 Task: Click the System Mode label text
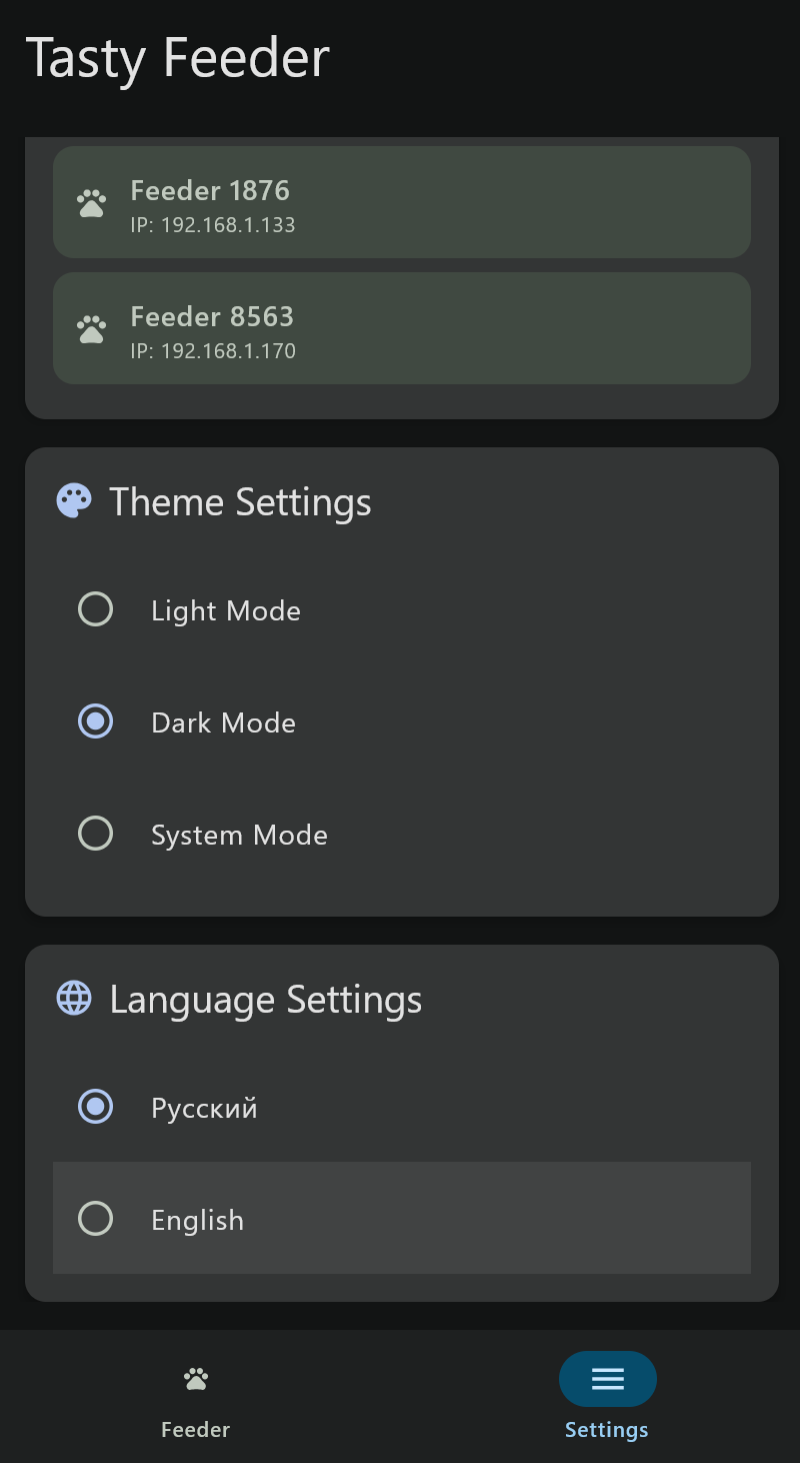coord(239,835)
